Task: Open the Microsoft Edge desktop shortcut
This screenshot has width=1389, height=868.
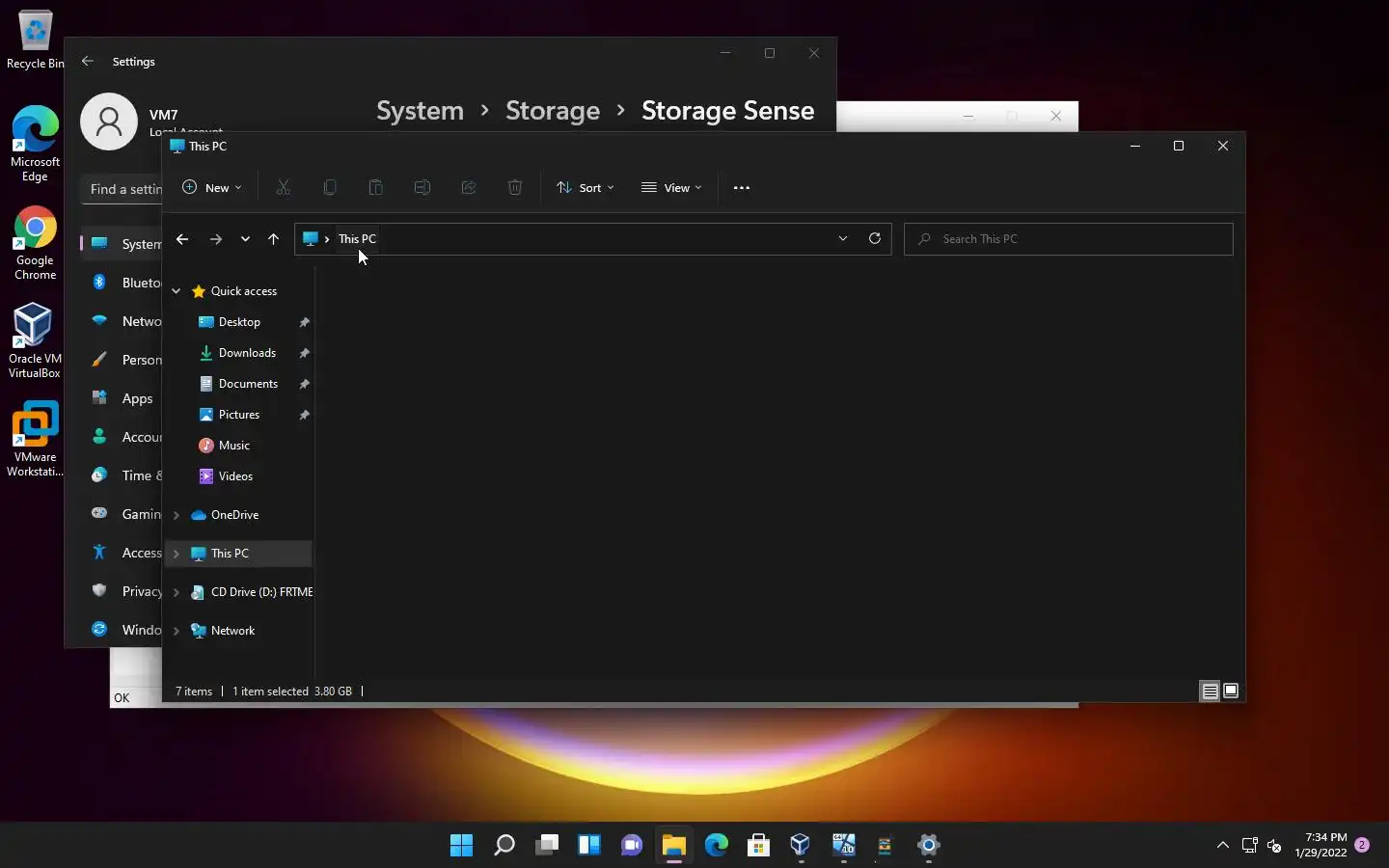Action: tap(35, 144)
